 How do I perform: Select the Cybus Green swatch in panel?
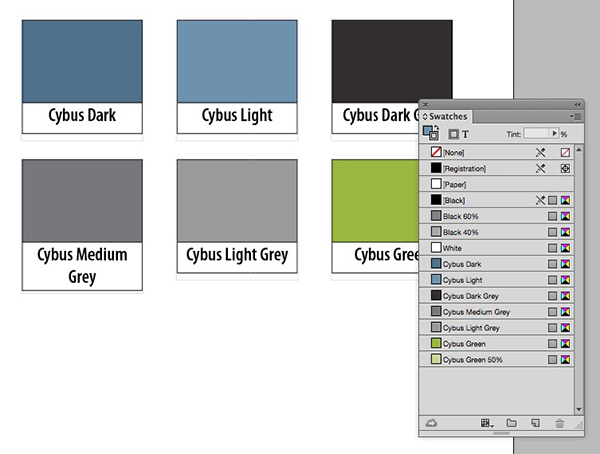[496, 344]
